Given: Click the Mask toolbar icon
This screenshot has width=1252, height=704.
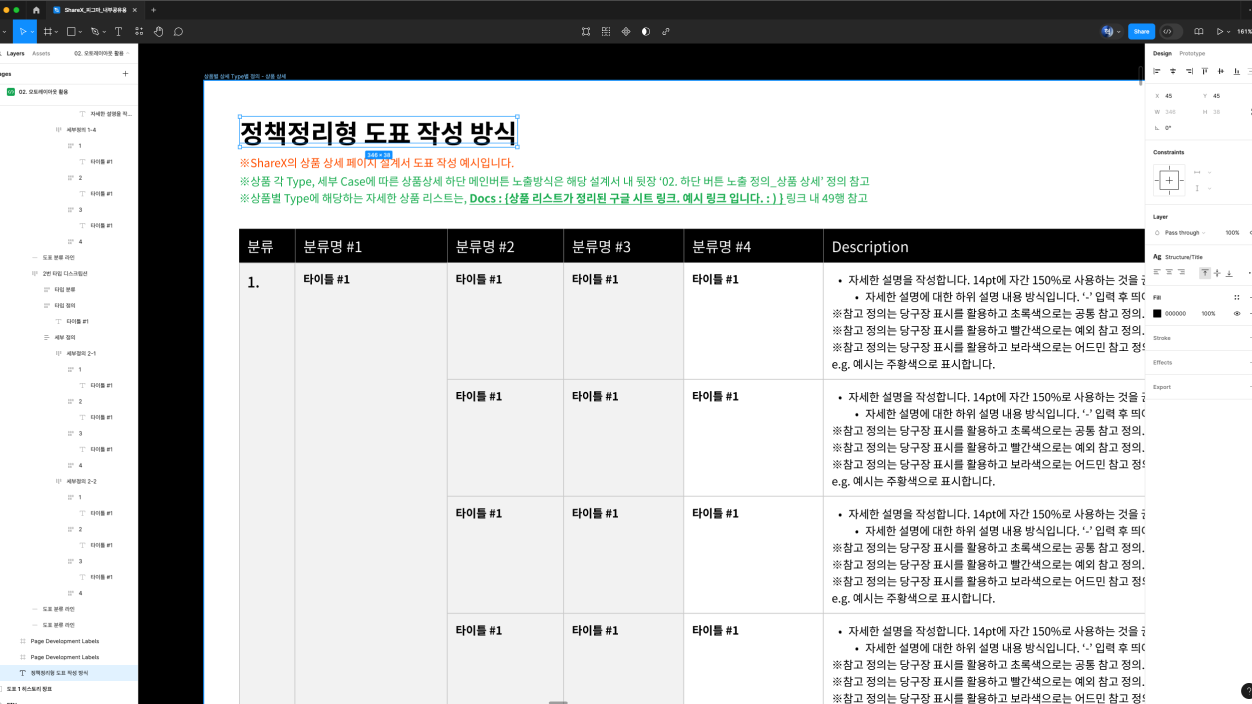Looking at the screenshot, I should pyautogui.click(x=646, y=32).
